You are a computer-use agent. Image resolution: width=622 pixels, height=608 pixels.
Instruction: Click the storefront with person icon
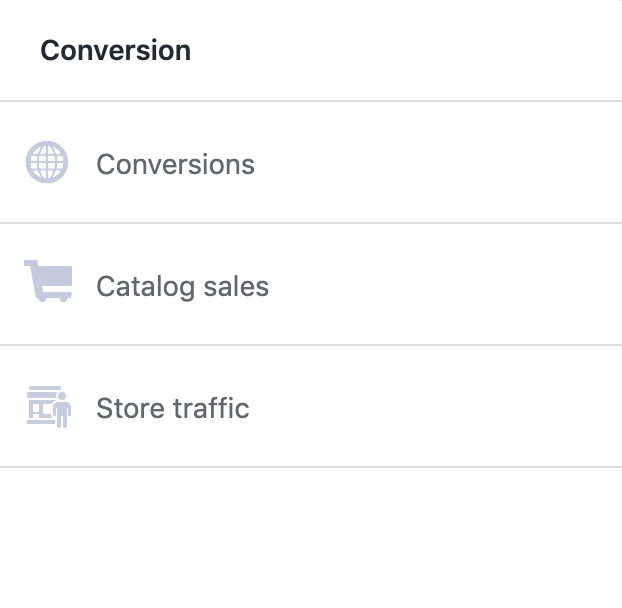tap(48, 407)
